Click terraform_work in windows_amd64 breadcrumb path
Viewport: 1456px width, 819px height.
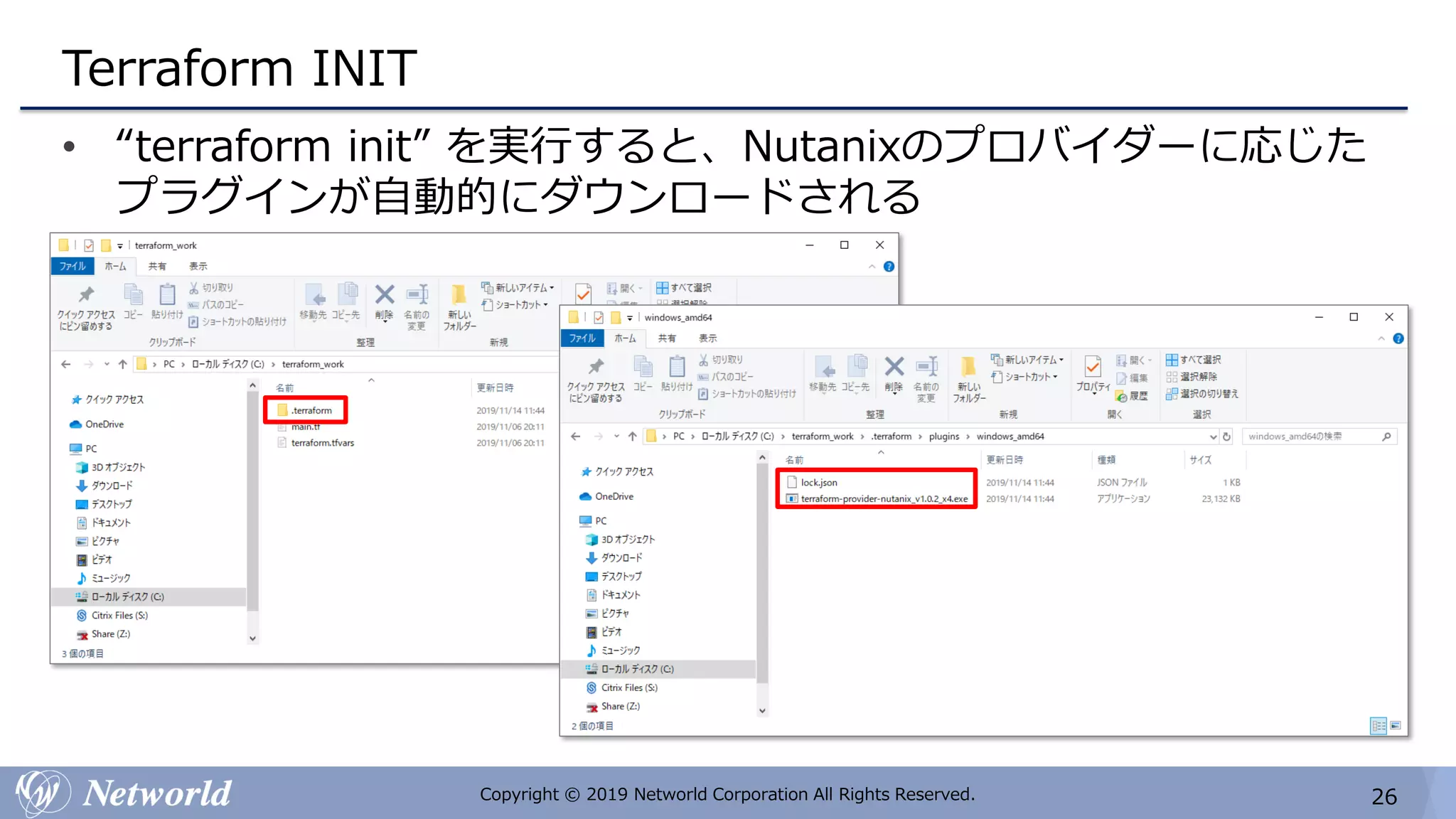click(x=823, y=437)
